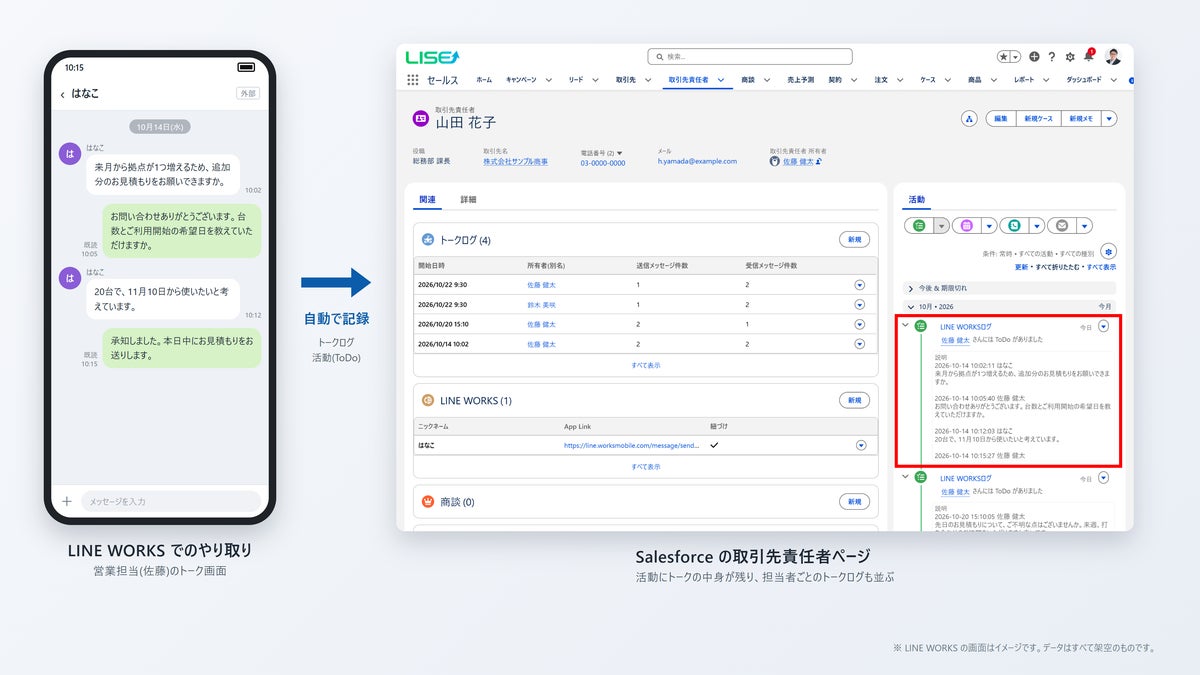Screen dimensions: 1200x675
Task: Click 鈴木 美咲 owner link
Action: 541,304
